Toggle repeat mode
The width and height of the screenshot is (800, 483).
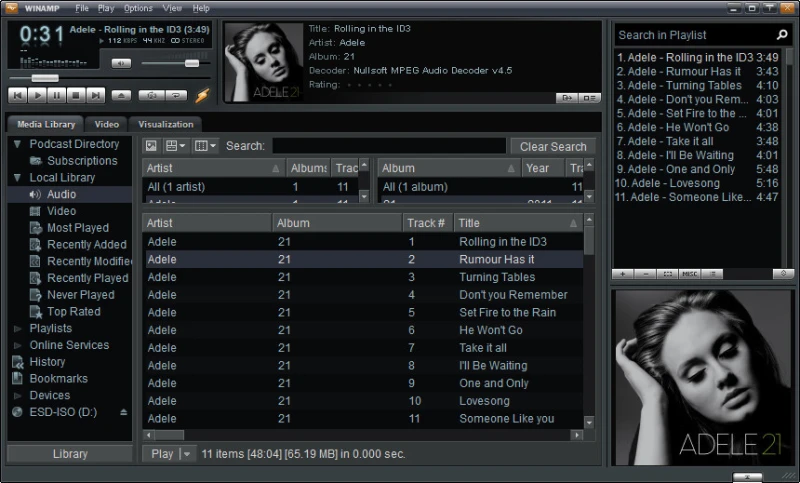pyautogui.click(x=176, y=95)
